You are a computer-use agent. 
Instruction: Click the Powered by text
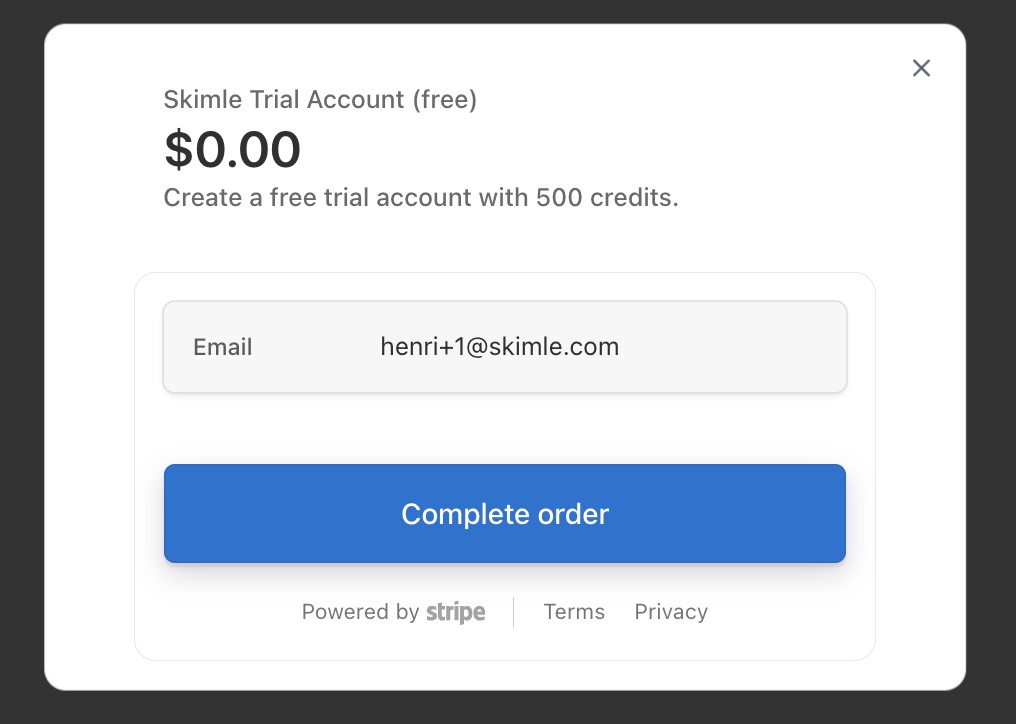pyautogui.click(x=360, y=612)
